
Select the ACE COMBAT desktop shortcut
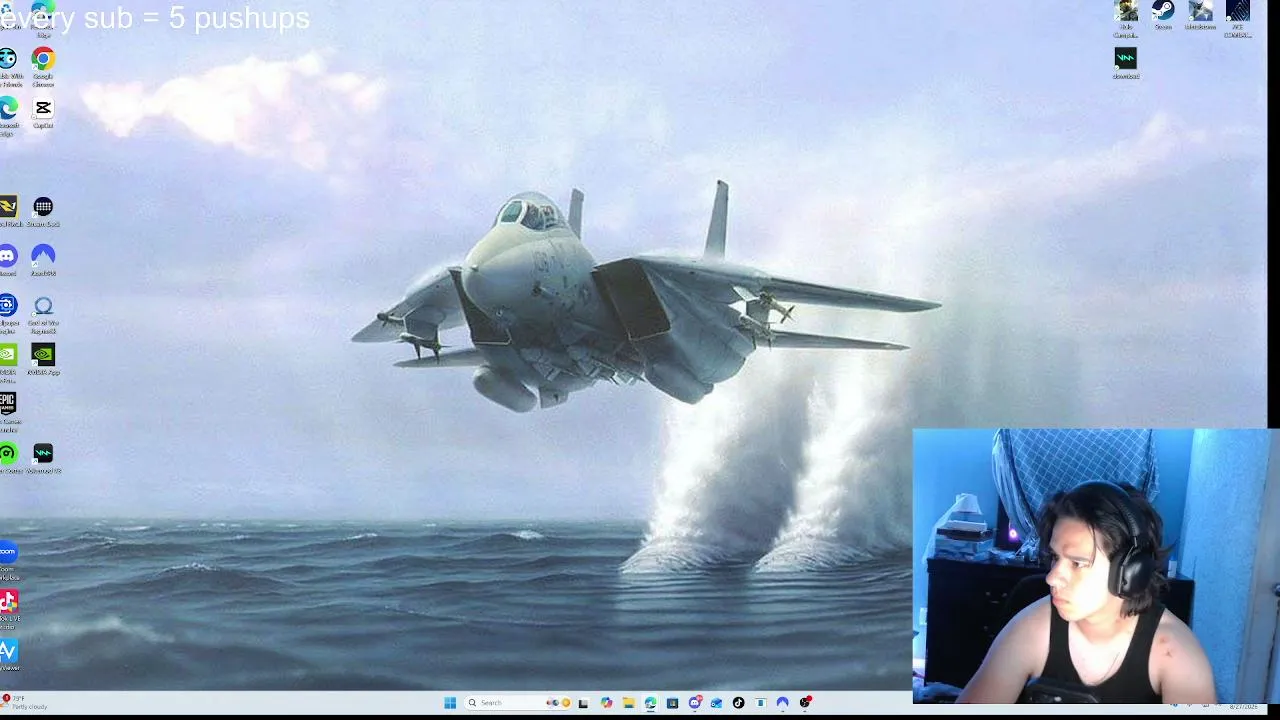pos(1238,19)
